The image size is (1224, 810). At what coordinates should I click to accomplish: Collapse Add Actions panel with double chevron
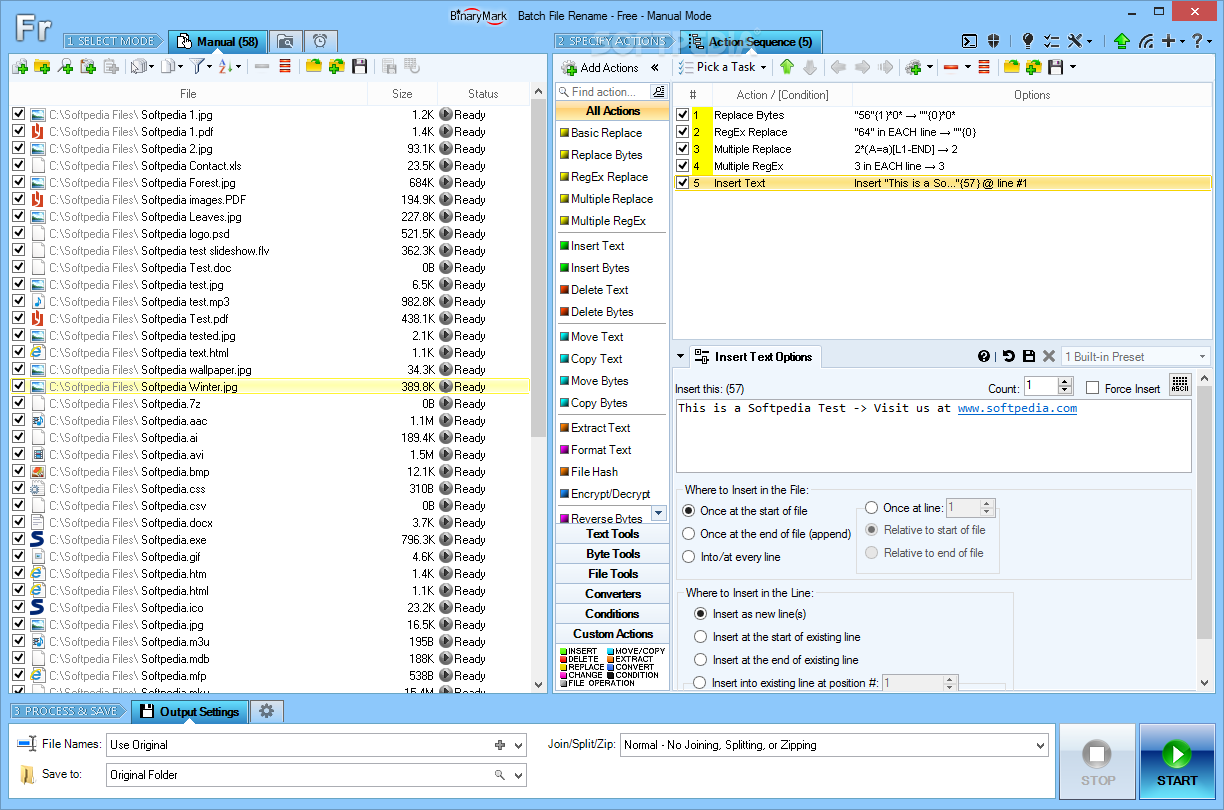[655, 67]
